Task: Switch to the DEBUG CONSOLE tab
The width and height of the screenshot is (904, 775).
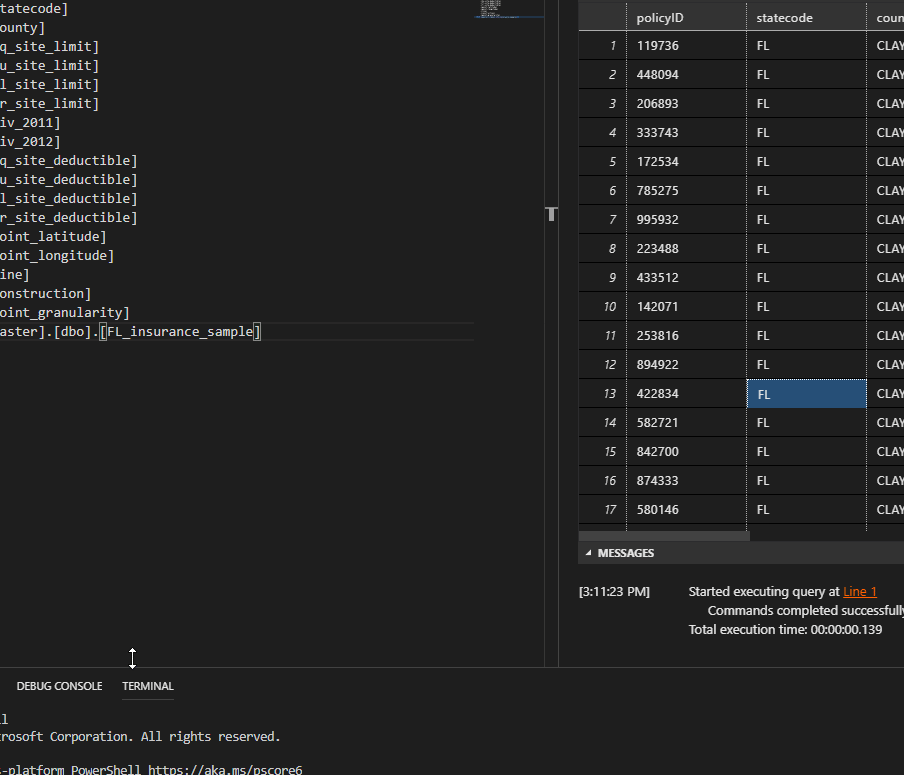Action: click(59, 686)
